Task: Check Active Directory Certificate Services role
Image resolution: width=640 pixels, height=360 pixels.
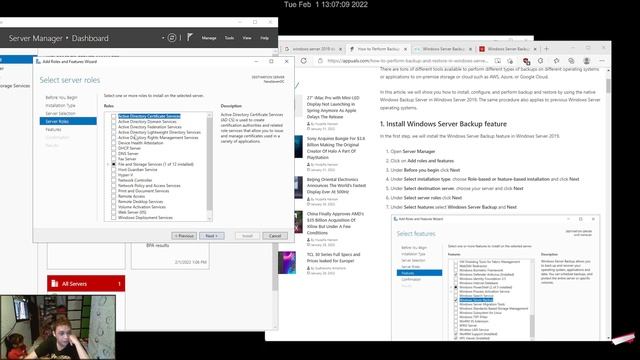Action: pyautogui.click(x=113, y=116)
